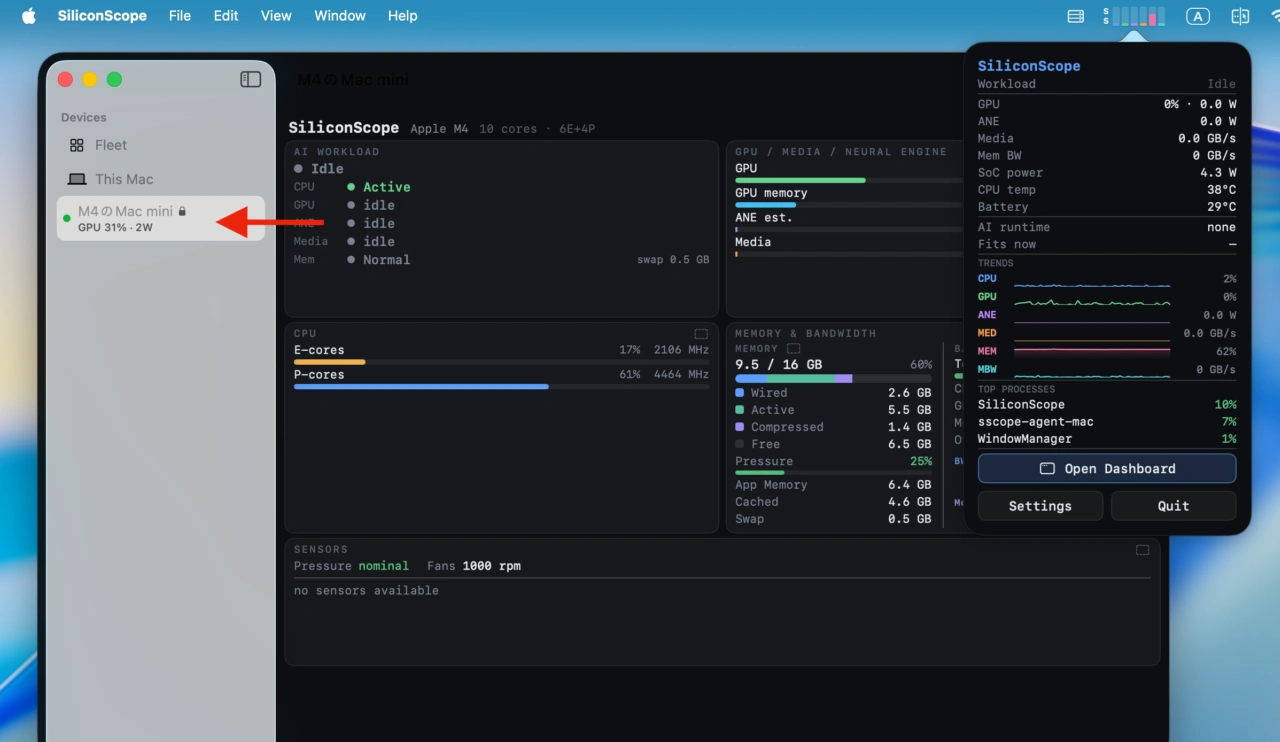Click the SoC power 4.3 W value
1280x742 pixels.
pos(1218,173)
